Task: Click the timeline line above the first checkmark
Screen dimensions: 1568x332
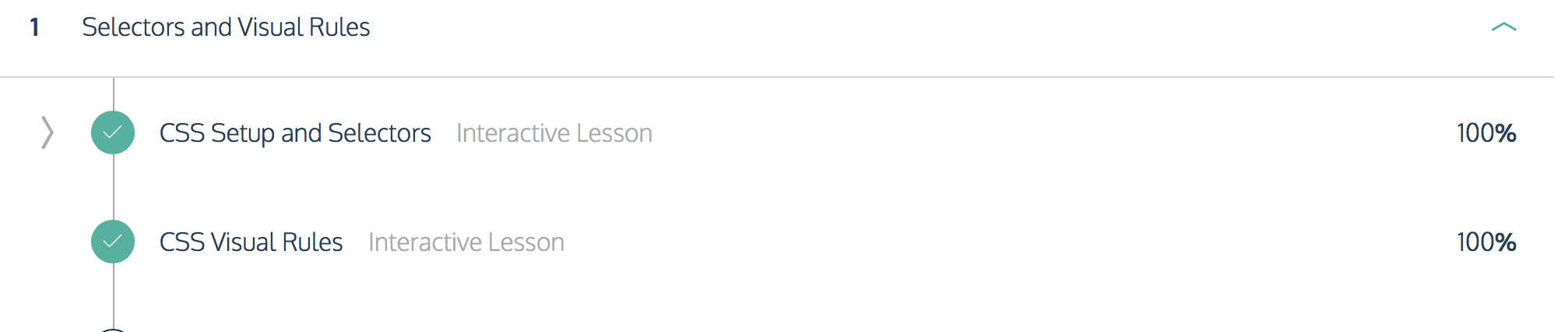Action: pyautogui.click(x=114, y=94)
